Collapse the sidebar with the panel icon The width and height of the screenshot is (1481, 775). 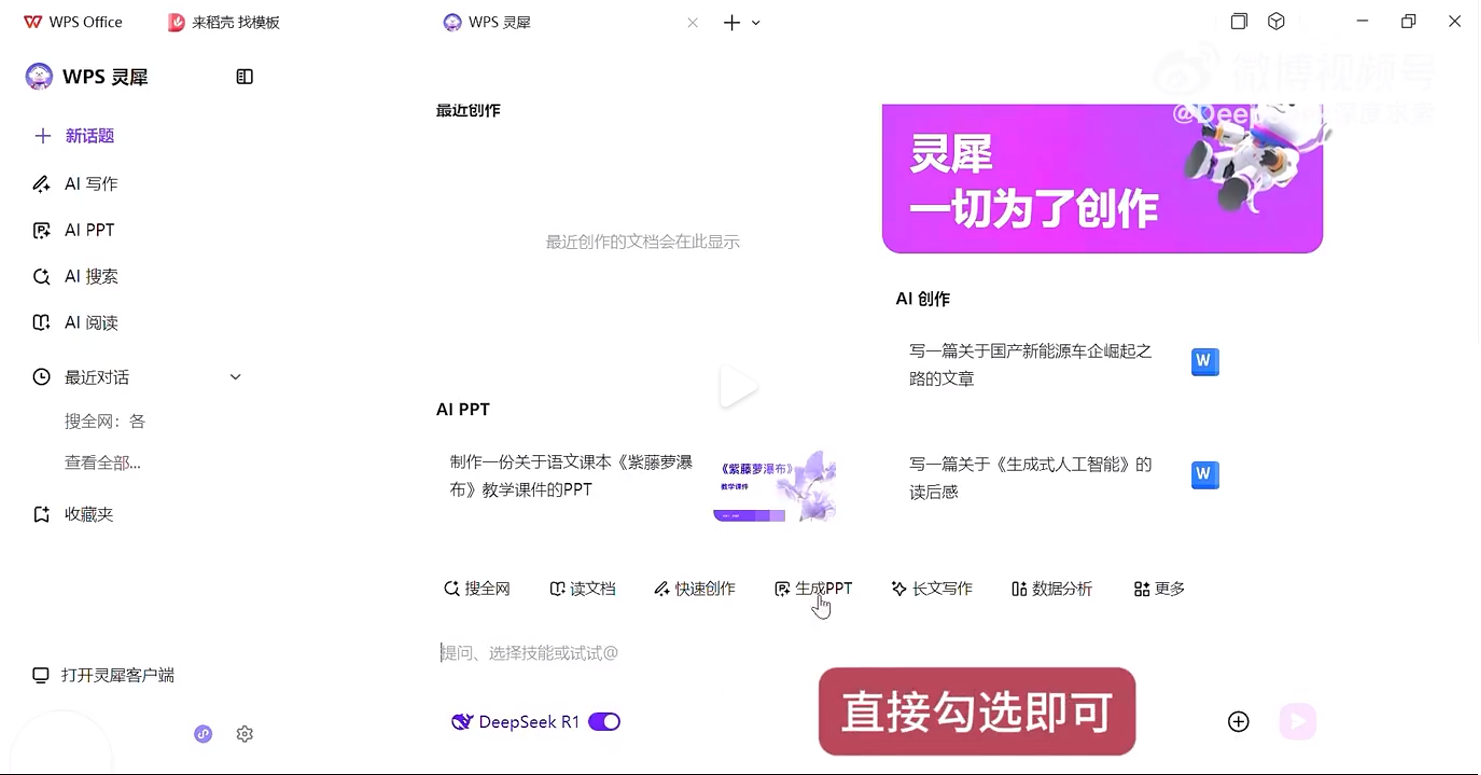pos(244,77)
